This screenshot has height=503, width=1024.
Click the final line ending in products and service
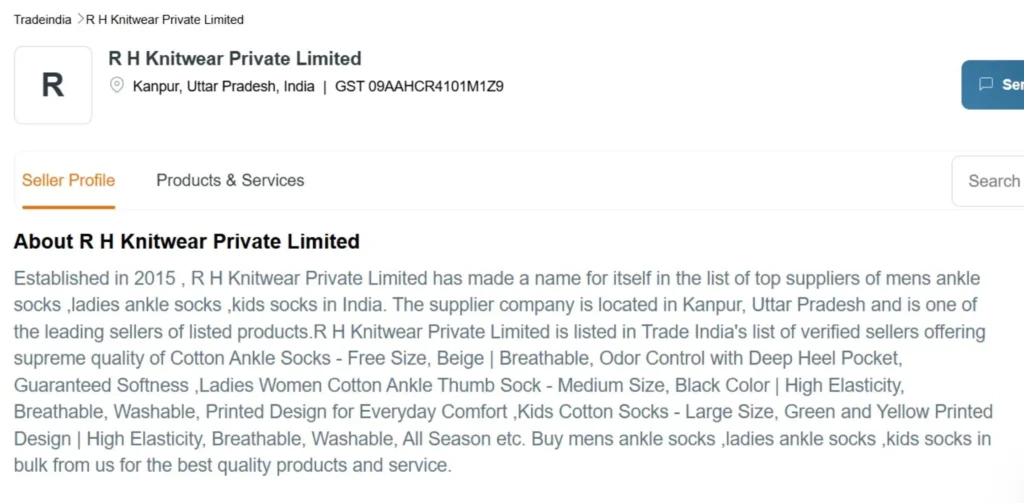point(232,465)
